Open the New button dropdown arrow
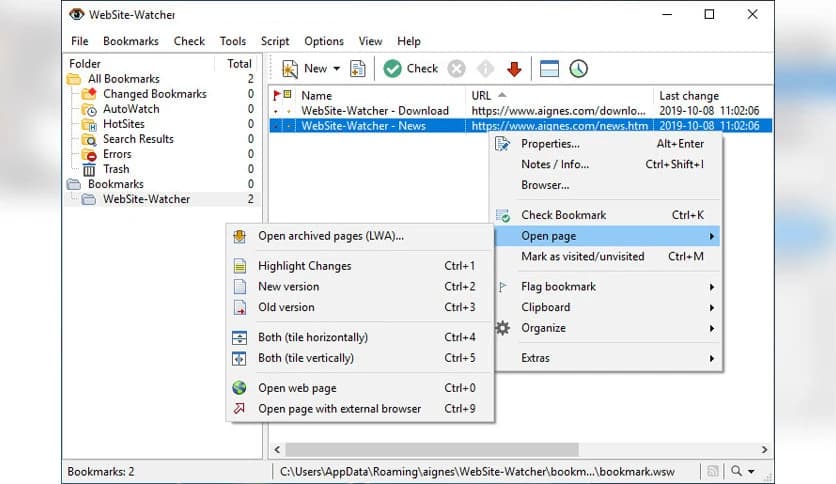 click(x=336, y=69)
